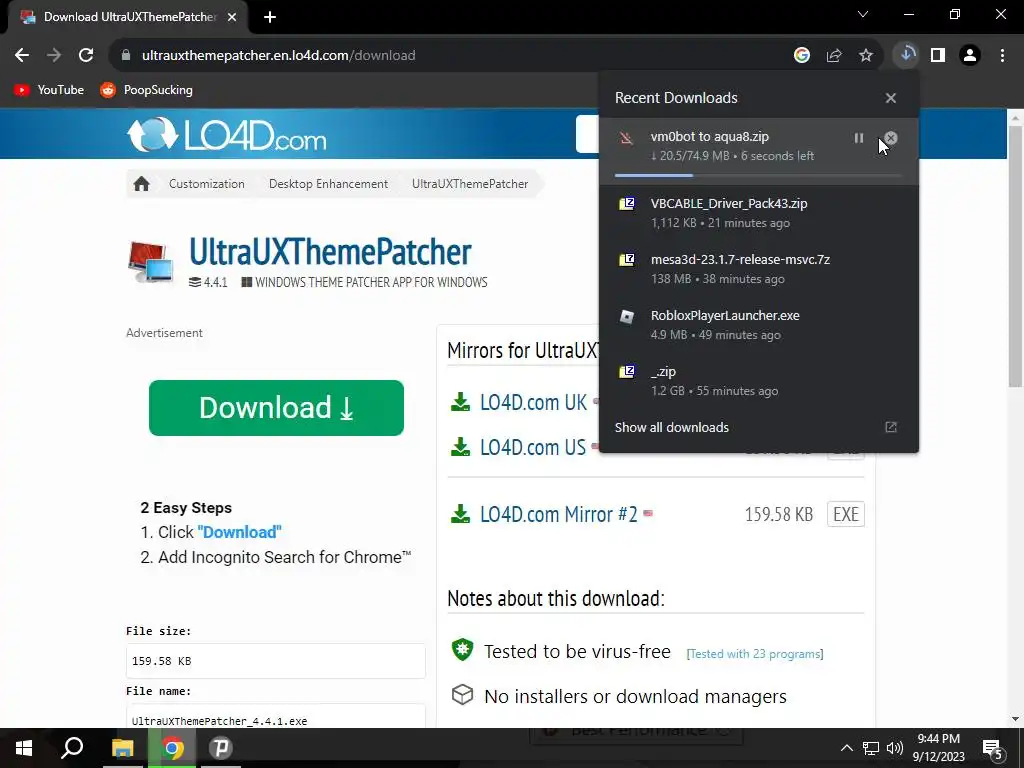Reload the current page

(x=86, y=56)
